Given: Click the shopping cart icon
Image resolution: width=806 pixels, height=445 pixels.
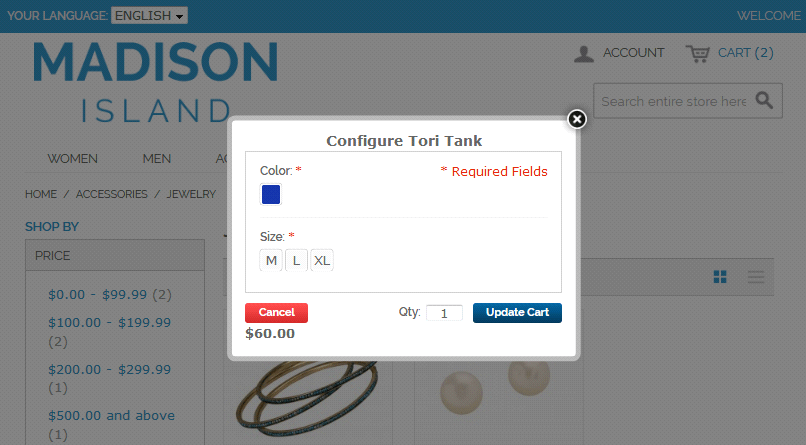Looking at the screenshot, I should pos(697,53).
